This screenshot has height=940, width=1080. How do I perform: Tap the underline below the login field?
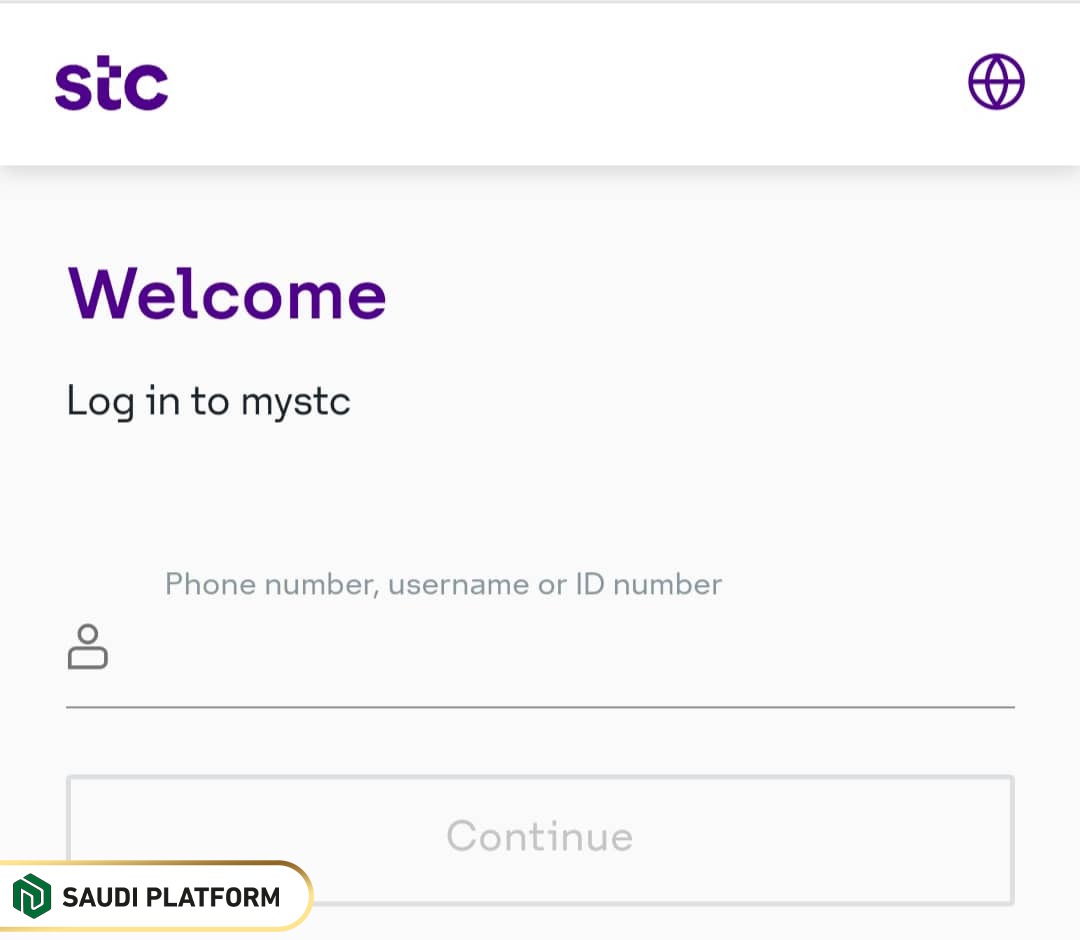click(x=540, y=709)
